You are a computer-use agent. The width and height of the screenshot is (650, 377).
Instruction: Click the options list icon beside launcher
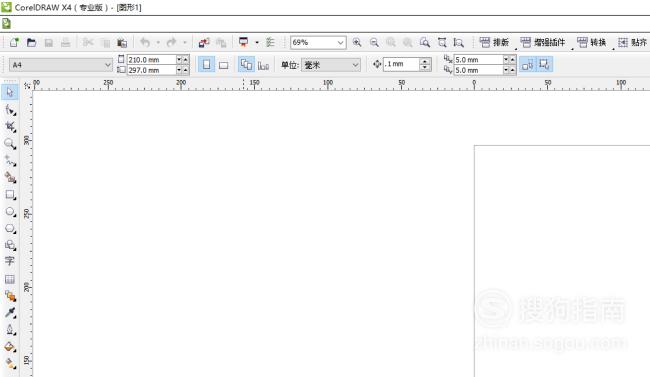[x=270, y=42]
